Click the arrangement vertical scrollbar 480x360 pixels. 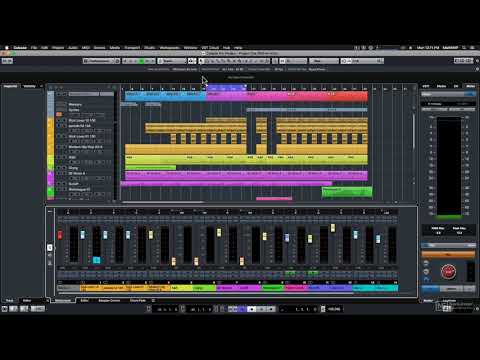(x=414, y=132)
